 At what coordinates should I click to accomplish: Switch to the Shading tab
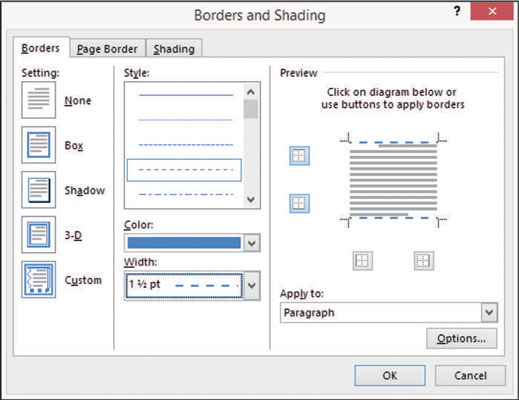[174, 49]
